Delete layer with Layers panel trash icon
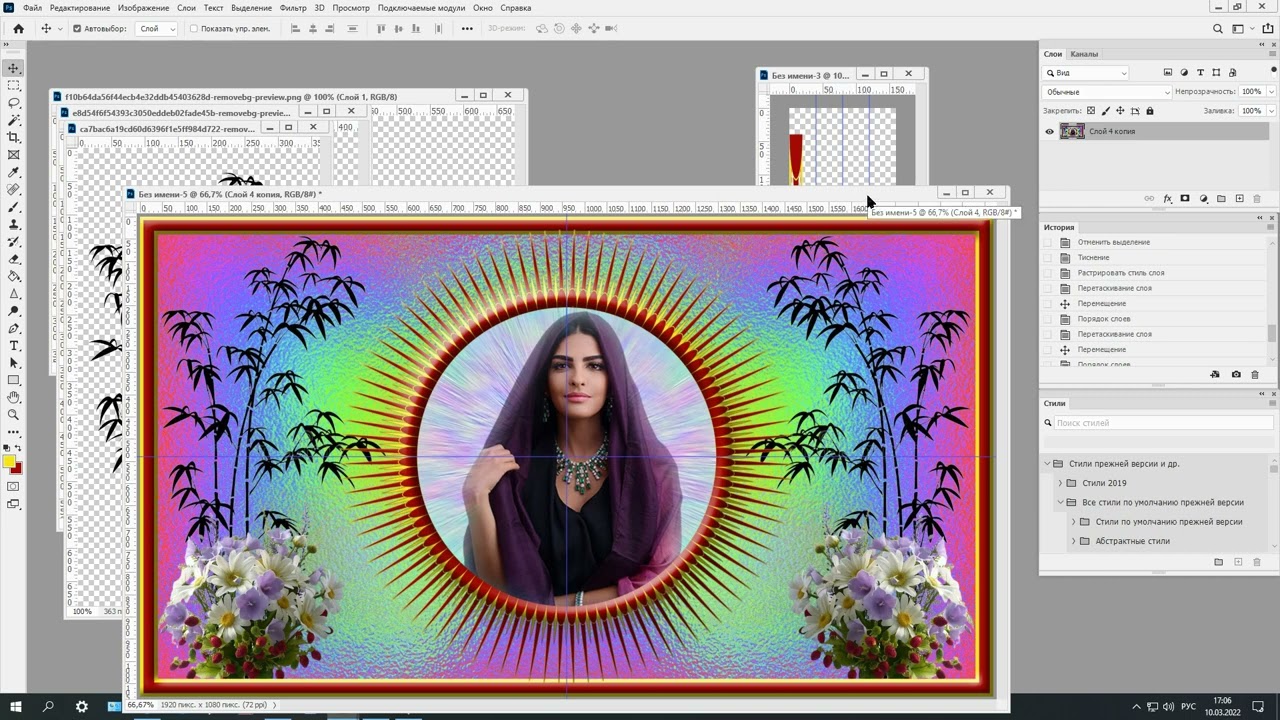 (1257, 199)
